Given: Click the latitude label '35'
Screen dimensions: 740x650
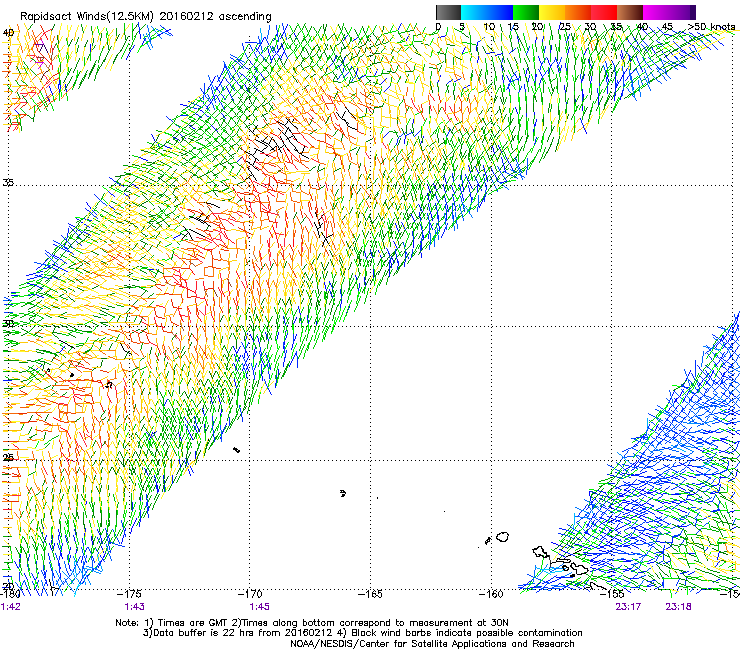Looking at the screenshot, I should pos(8,183).
